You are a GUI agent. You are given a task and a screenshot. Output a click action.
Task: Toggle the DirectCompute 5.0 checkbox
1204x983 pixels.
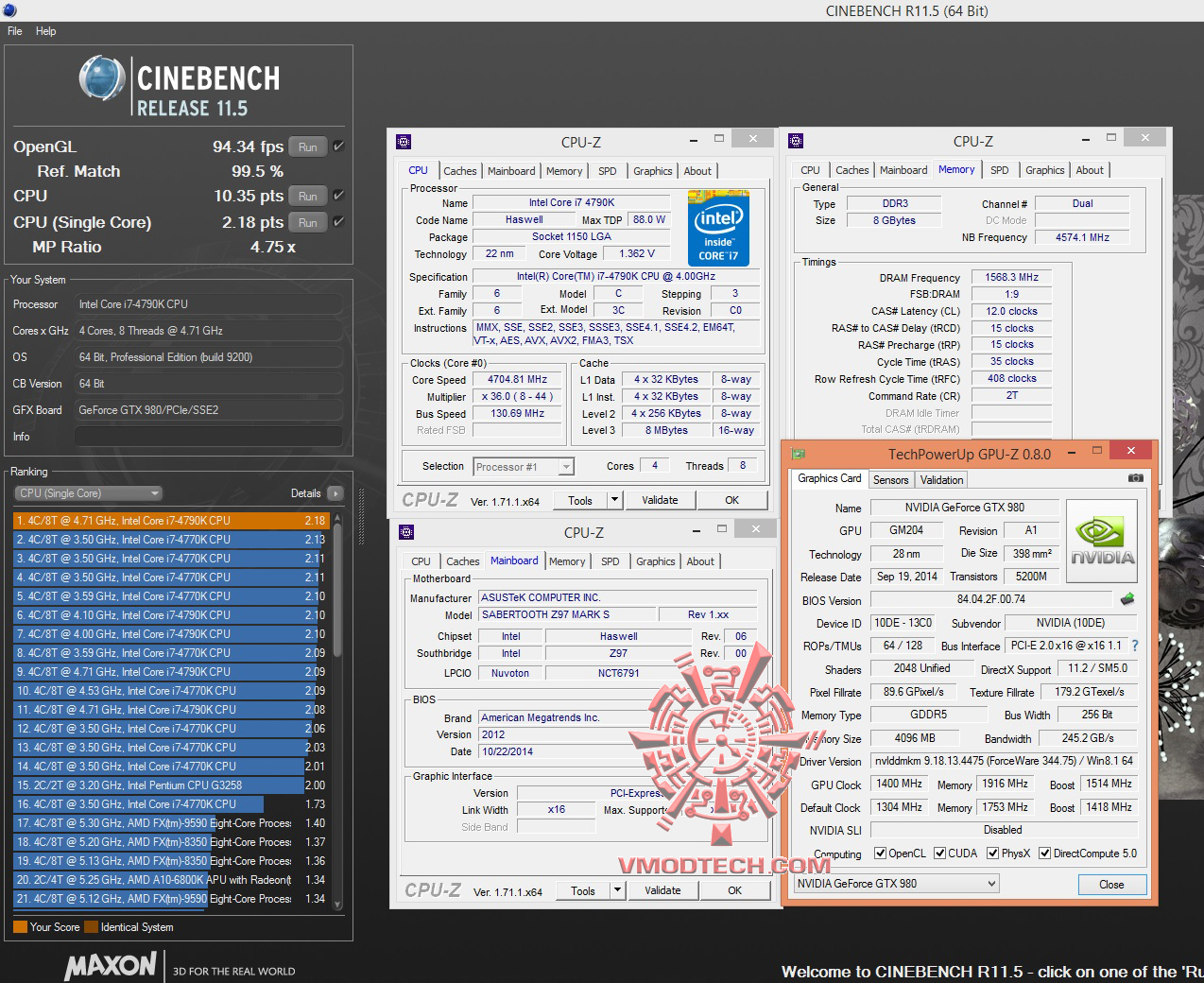pos(1045,854)
